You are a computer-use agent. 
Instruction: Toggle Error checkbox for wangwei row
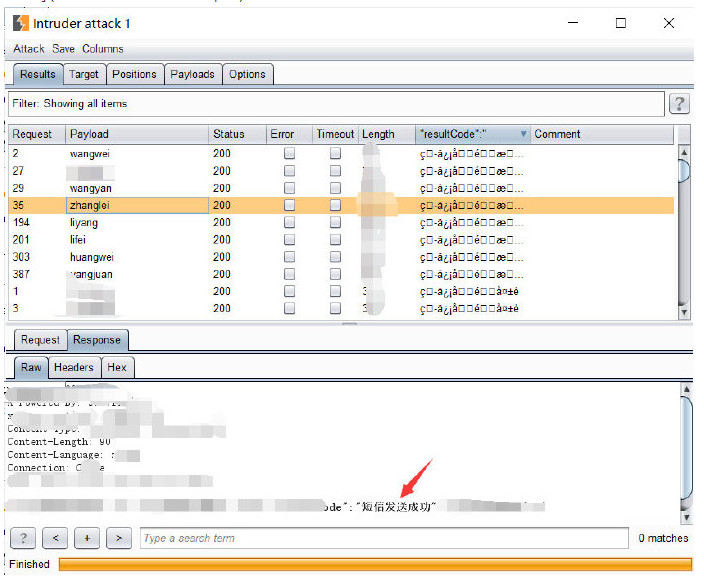(x=289, y=154)
